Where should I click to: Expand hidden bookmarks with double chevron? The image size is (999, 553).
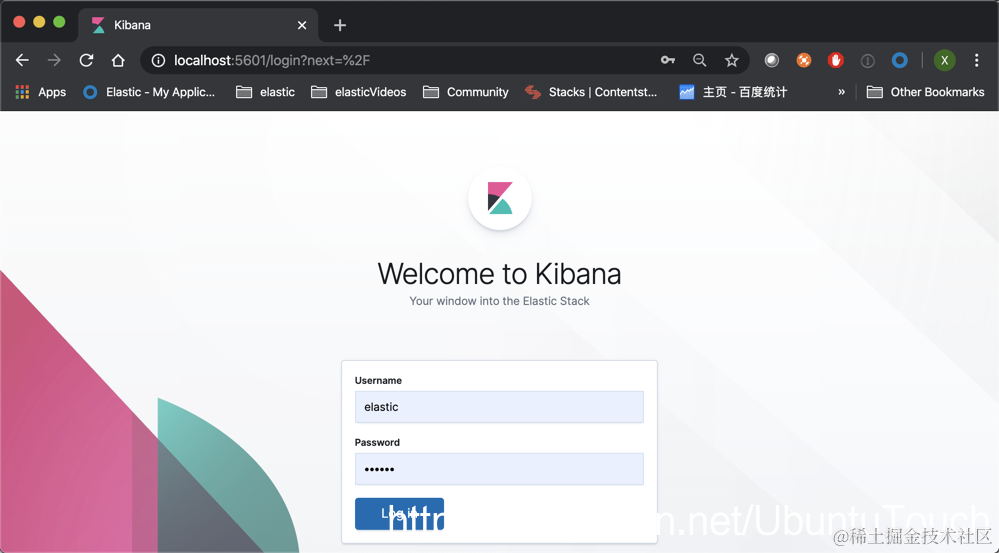842,92
